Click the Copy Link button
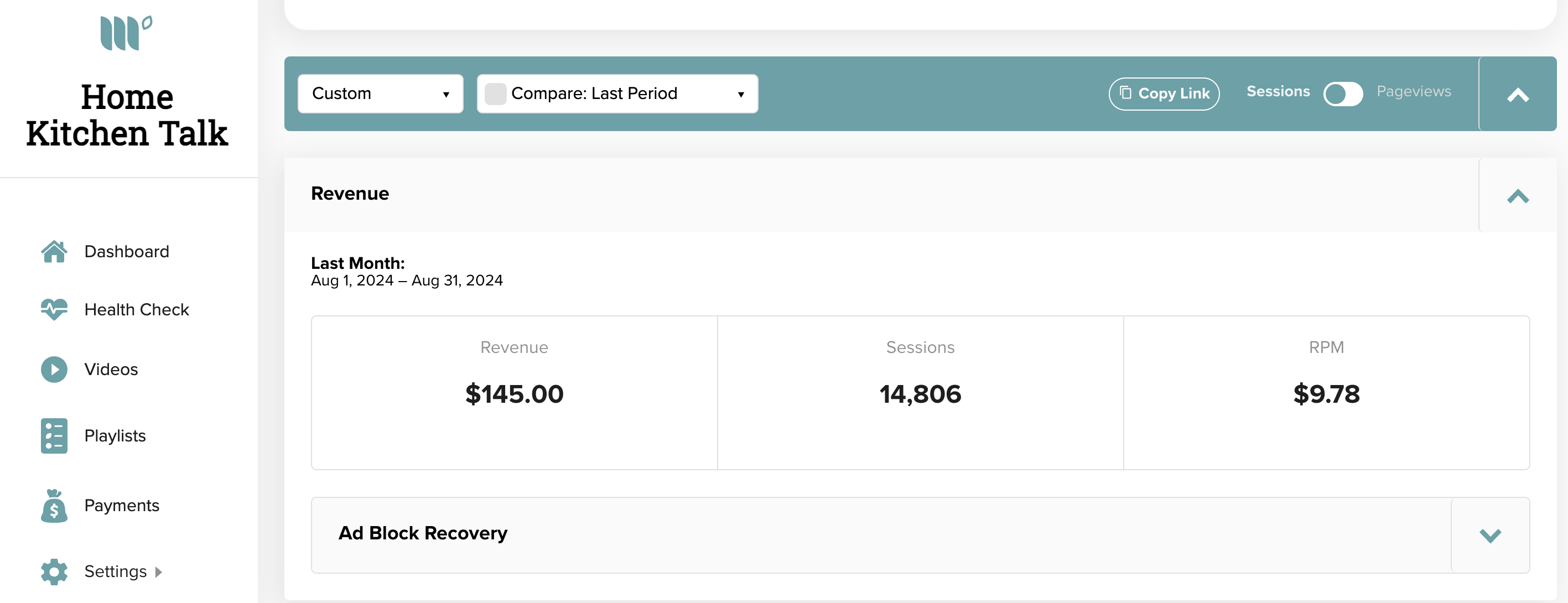The width and height of the screenshot is (1568, 603). tap(1164, 93)
